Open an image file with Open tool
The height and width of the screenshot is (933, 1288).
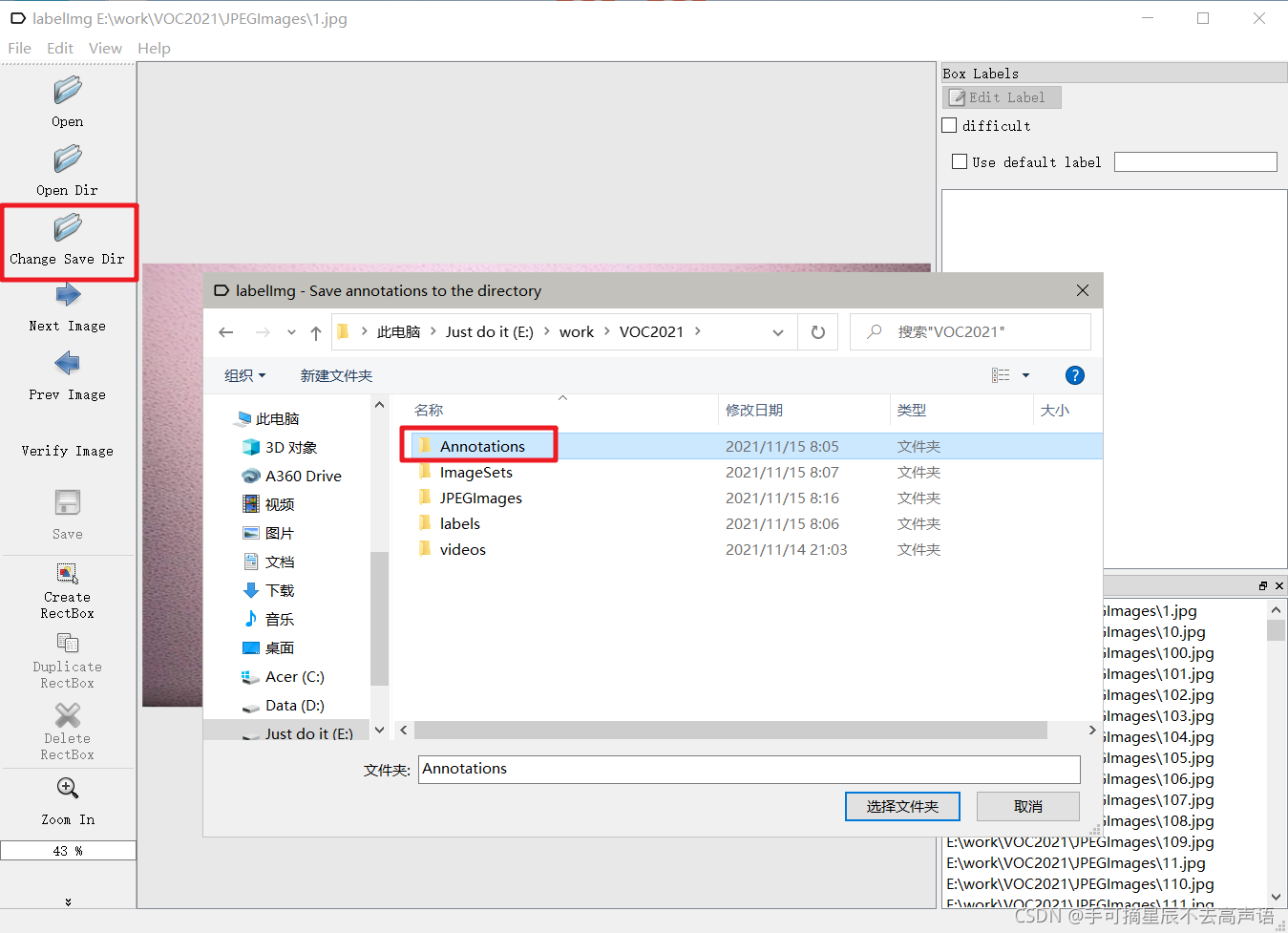tap(68, 102)
